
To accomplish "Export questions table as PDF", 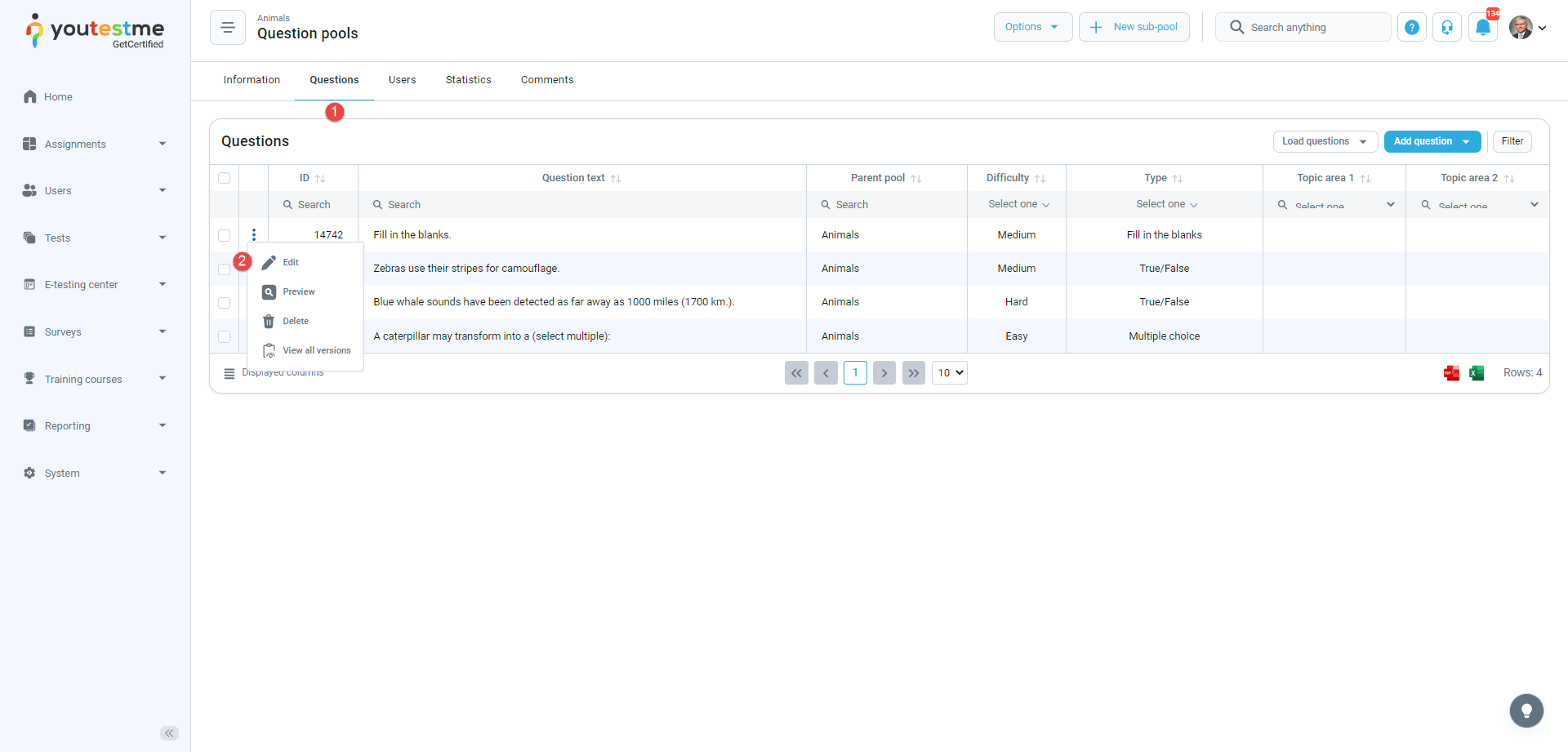I will point(1451,373).
